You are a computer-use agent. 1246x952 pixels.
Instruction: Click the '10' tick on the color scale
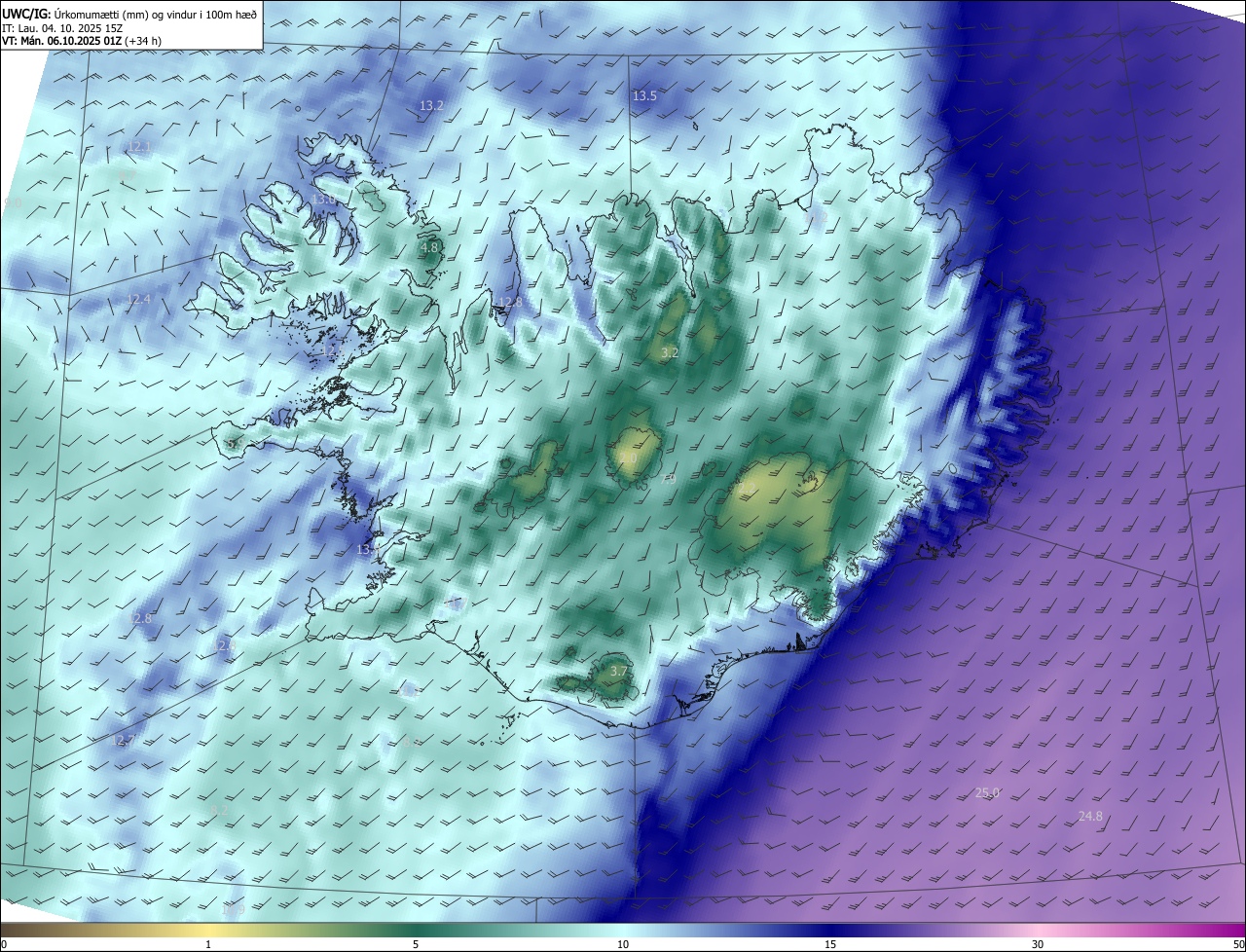coord(623,944)
